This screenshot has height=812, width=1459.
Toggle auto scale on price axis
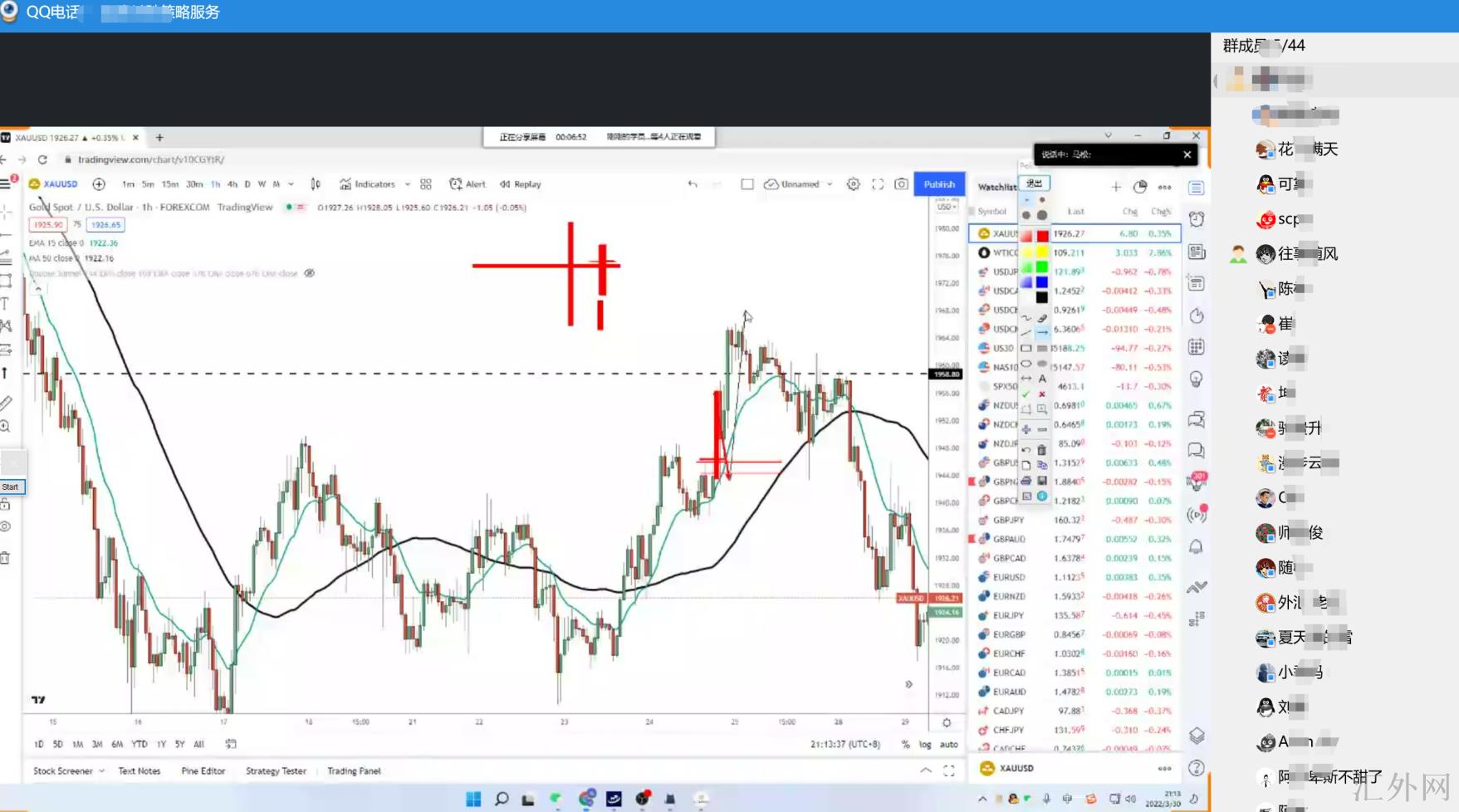click(948, 745)
